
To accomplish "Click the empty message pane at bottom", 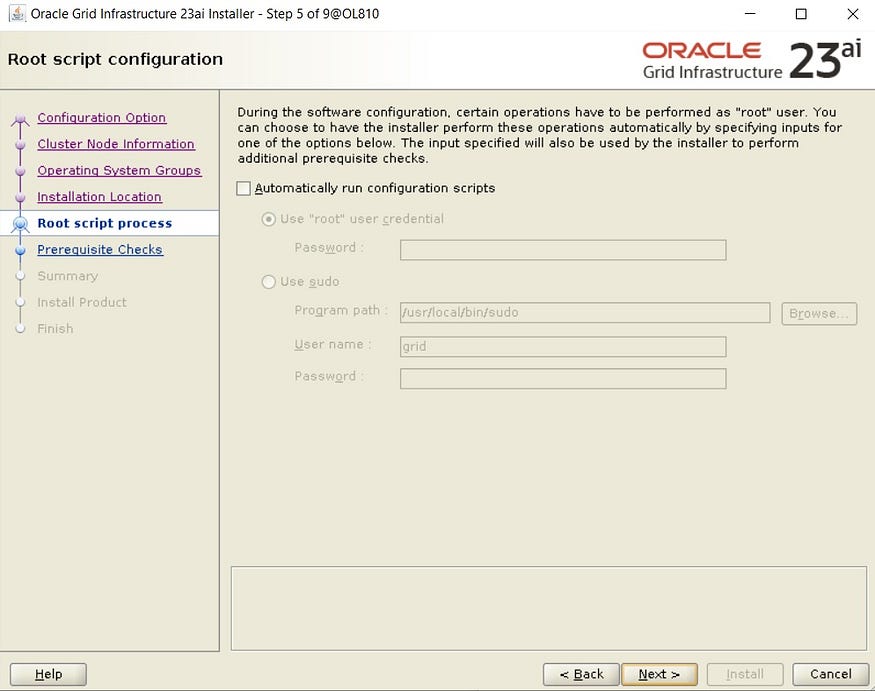I will click(x=549, y=608).
